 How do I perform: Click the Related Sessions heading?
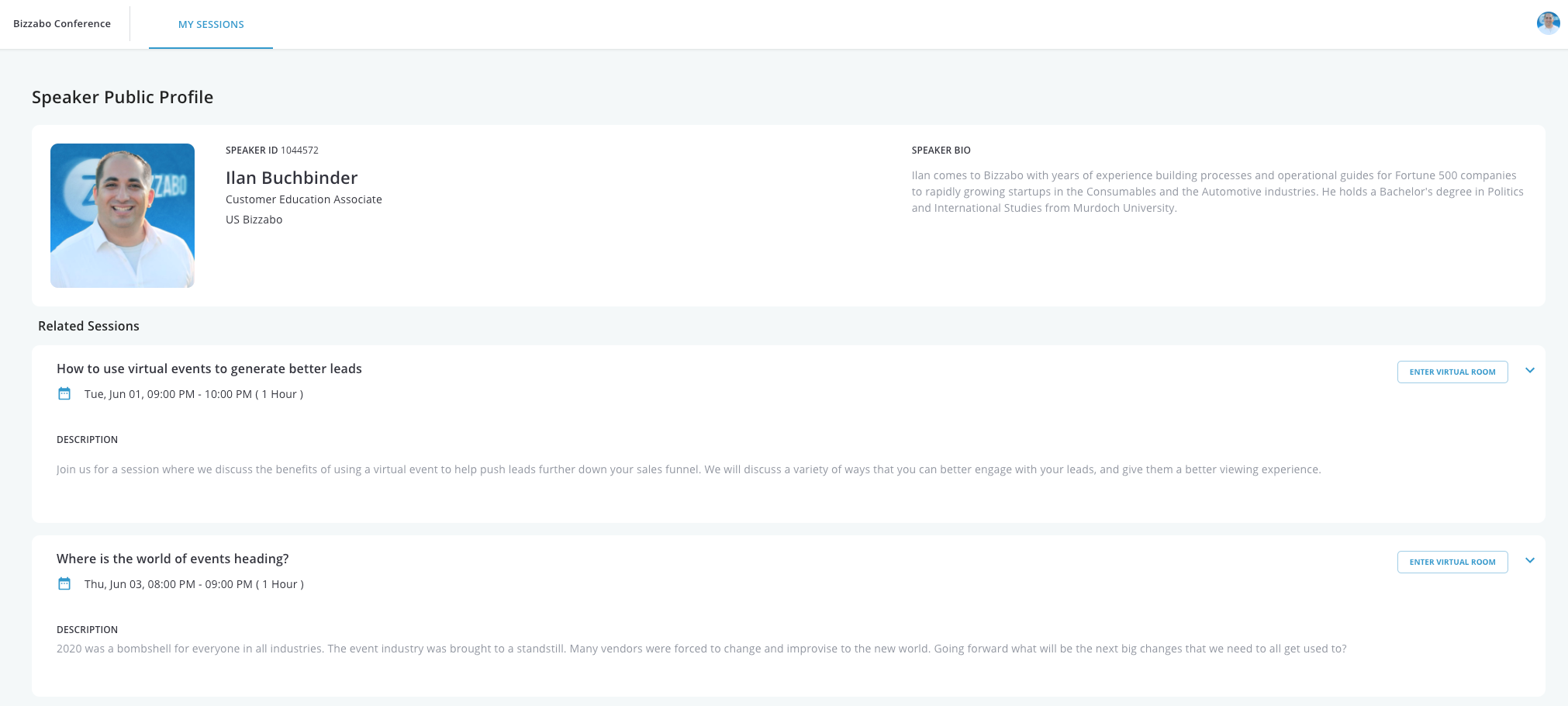pyautogui.click(x=88, y=326)
